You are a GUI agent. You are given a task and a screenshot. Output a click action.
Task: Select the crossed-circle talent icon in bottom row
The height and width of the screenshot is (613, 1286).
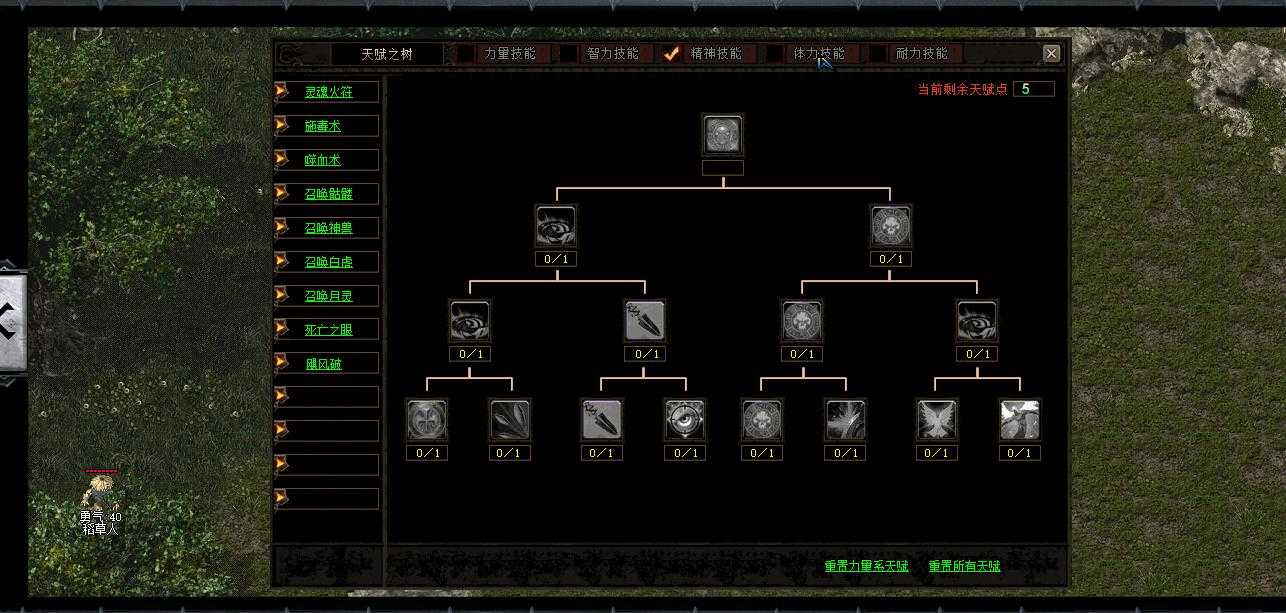[x=427, y=420]
